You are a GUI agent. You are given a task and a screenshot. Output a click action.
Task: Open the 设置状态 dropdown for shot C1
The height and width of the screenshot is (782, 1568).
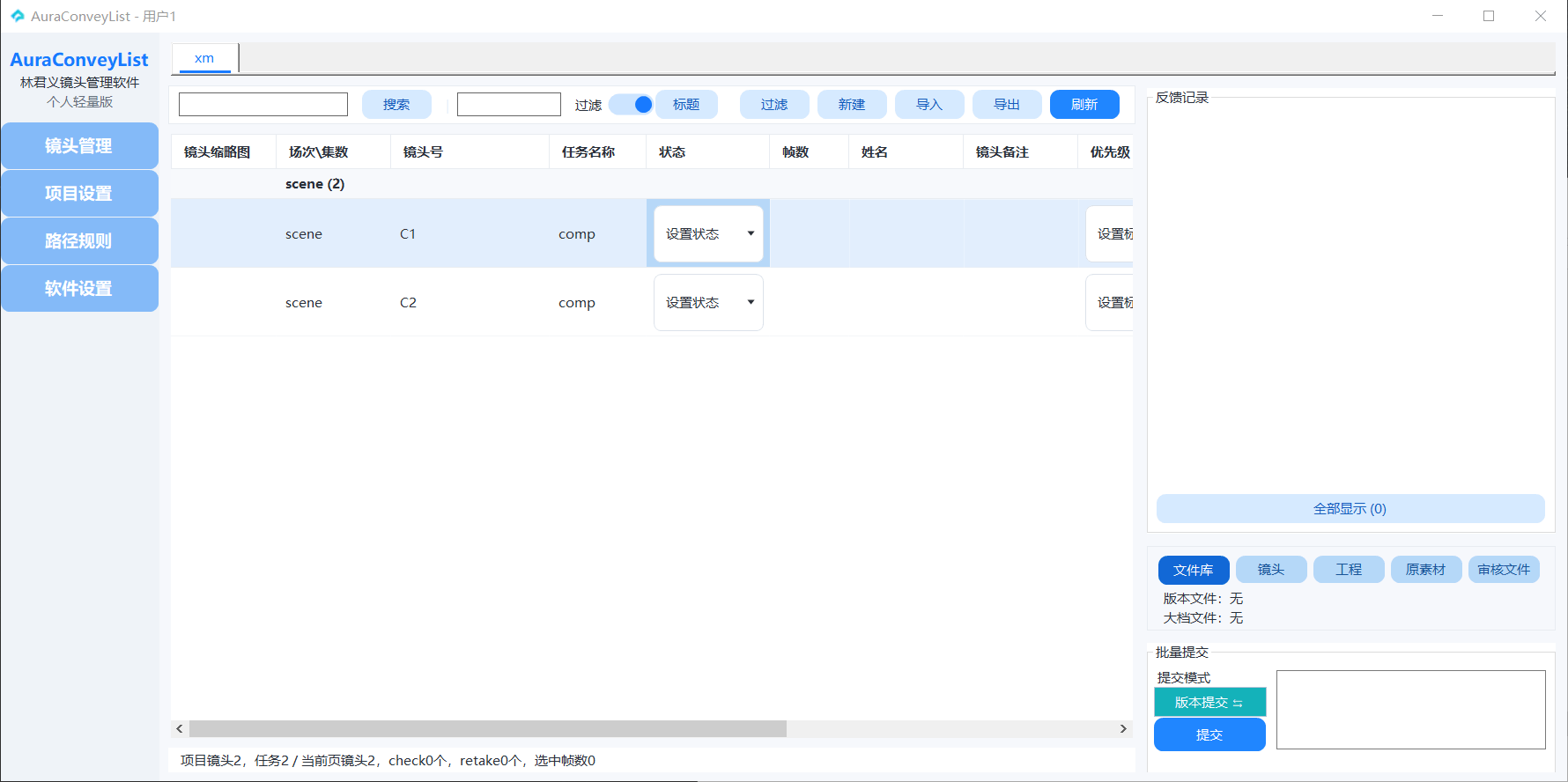pos(708,233)
